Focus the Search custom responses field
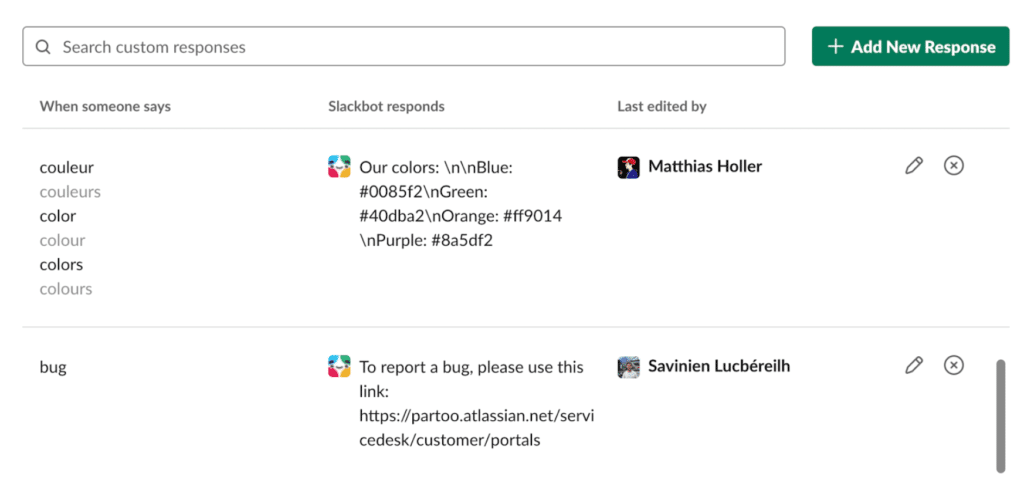This screenshot has height=500, width=1024. pos(404,46)
